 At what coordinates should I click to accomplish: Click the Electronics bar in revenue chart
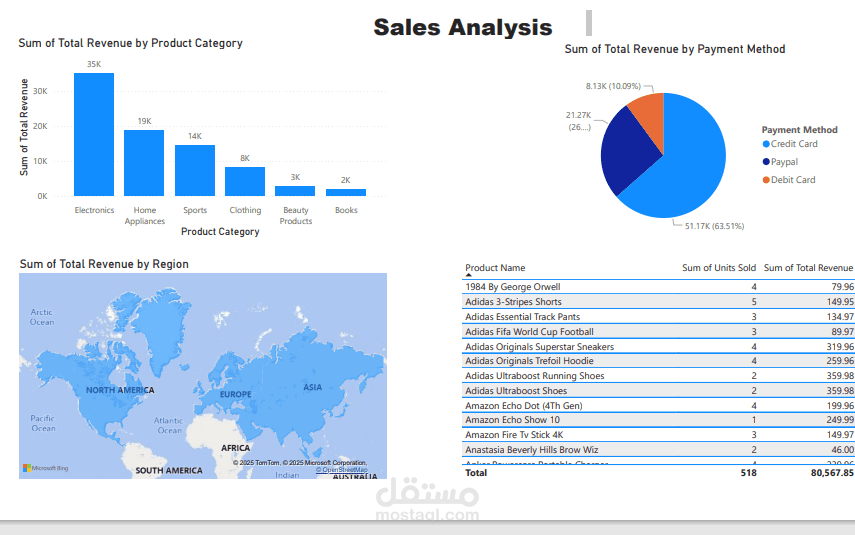coord(94,134)
